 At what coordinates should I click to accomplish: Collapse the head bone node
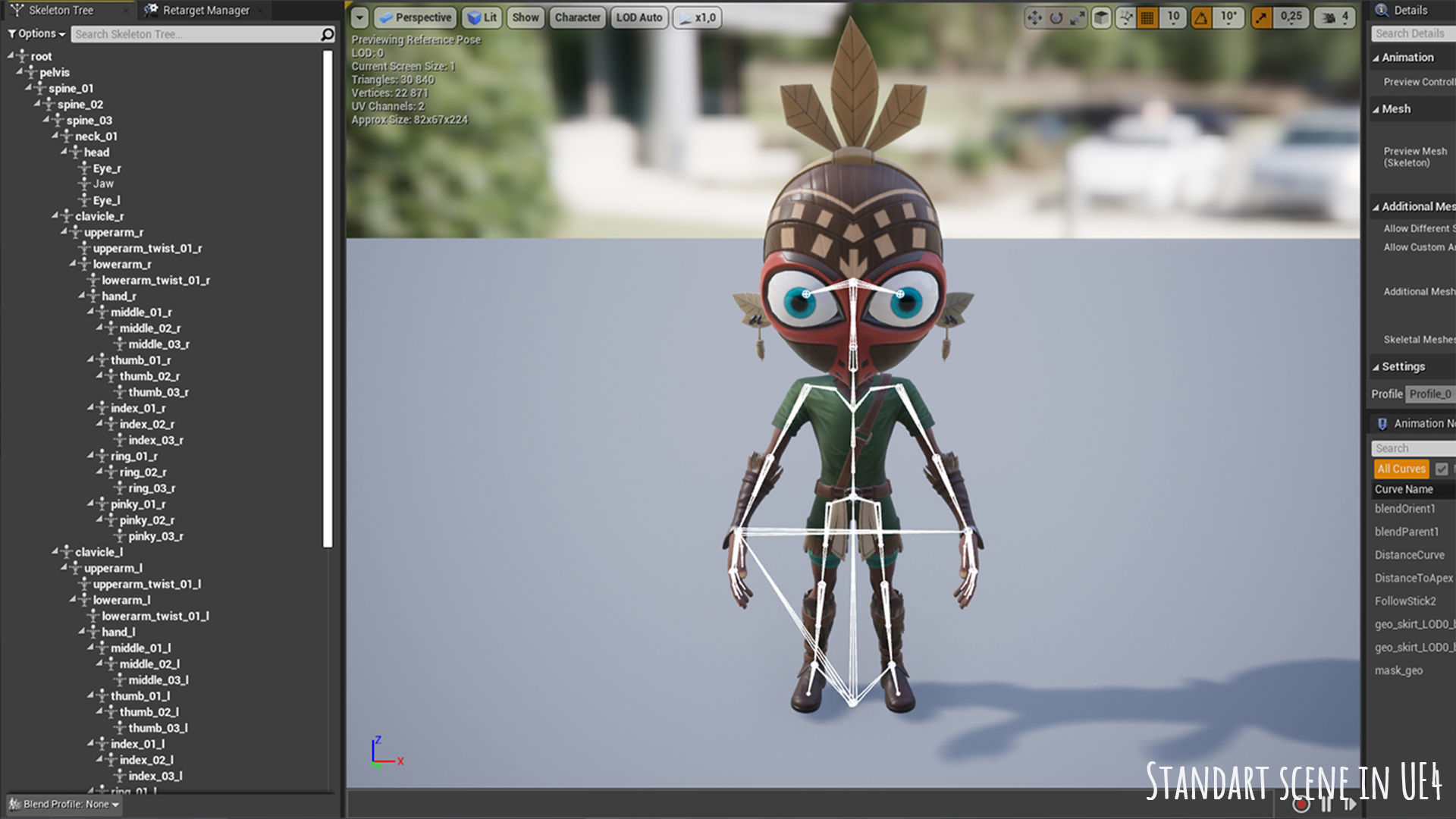(x=64, y=152)
